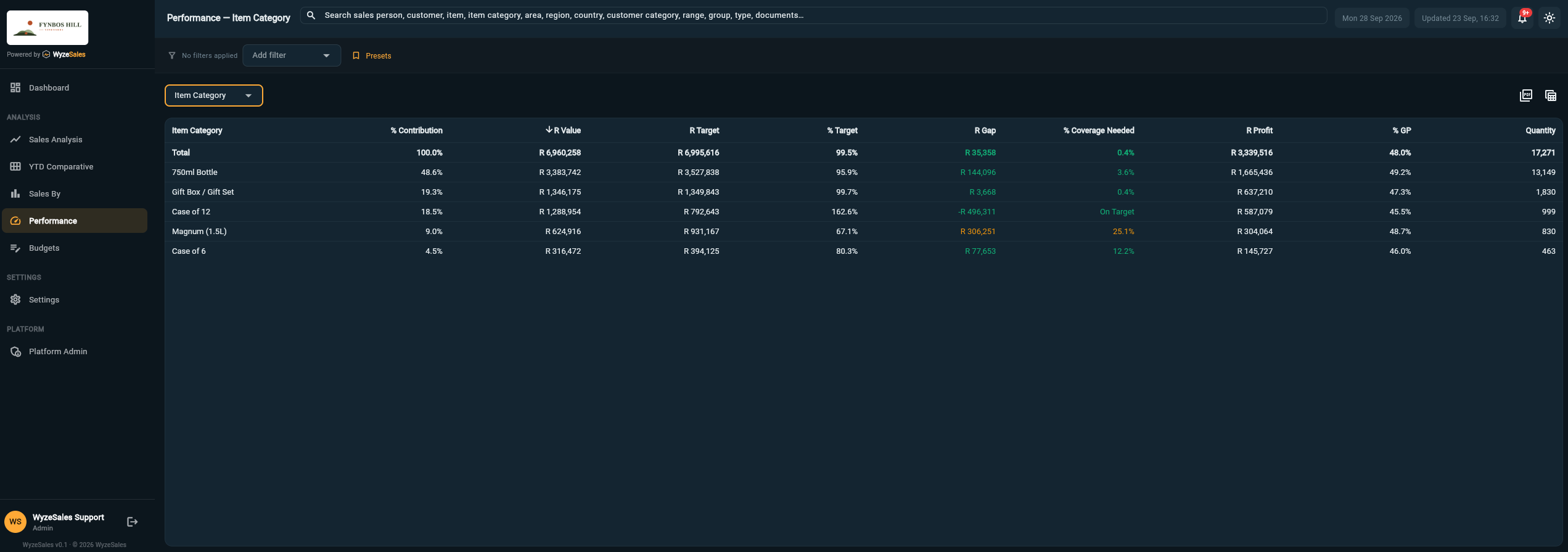Screen dimensions: 1568x552
Task: Click the WS user avatar
Action: point(15,522)
